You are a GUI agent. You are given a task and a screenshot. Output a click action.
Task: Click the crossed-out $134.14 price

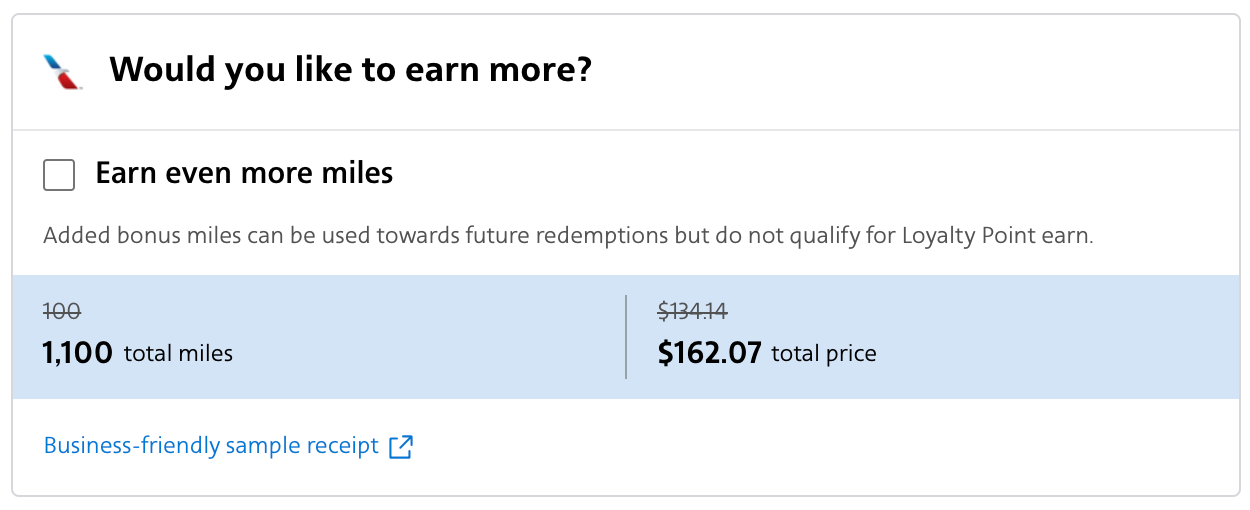pyautogui.click(x=692, y=311)
